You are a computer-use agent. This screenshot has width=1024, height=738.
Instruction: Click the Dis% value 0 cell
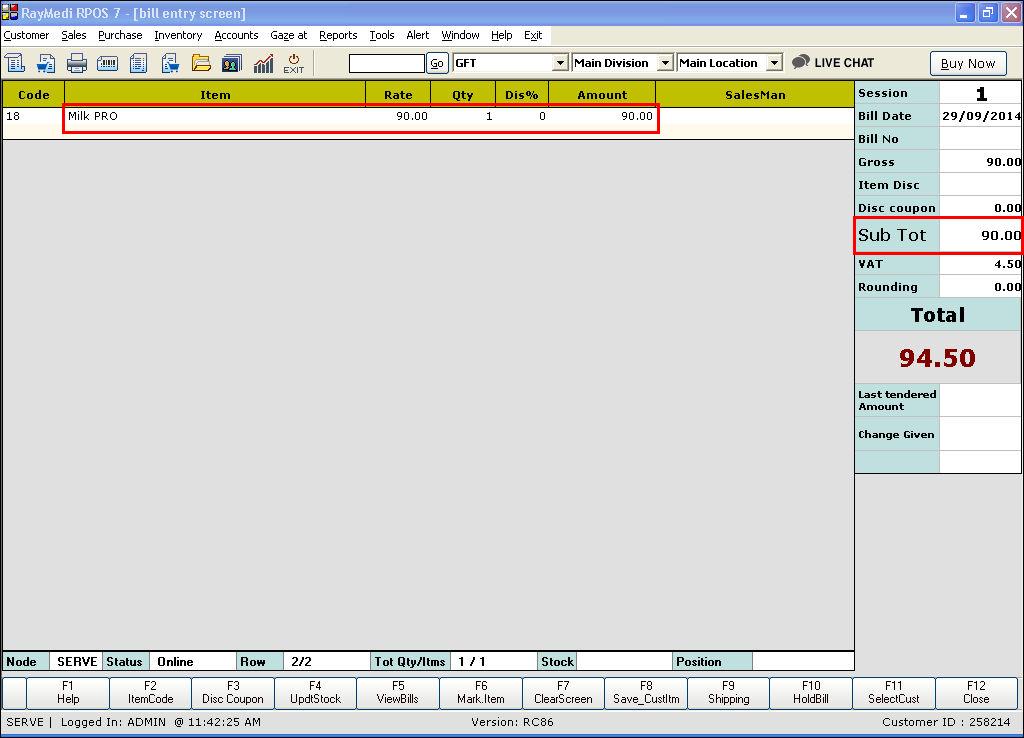coord(522,116)
